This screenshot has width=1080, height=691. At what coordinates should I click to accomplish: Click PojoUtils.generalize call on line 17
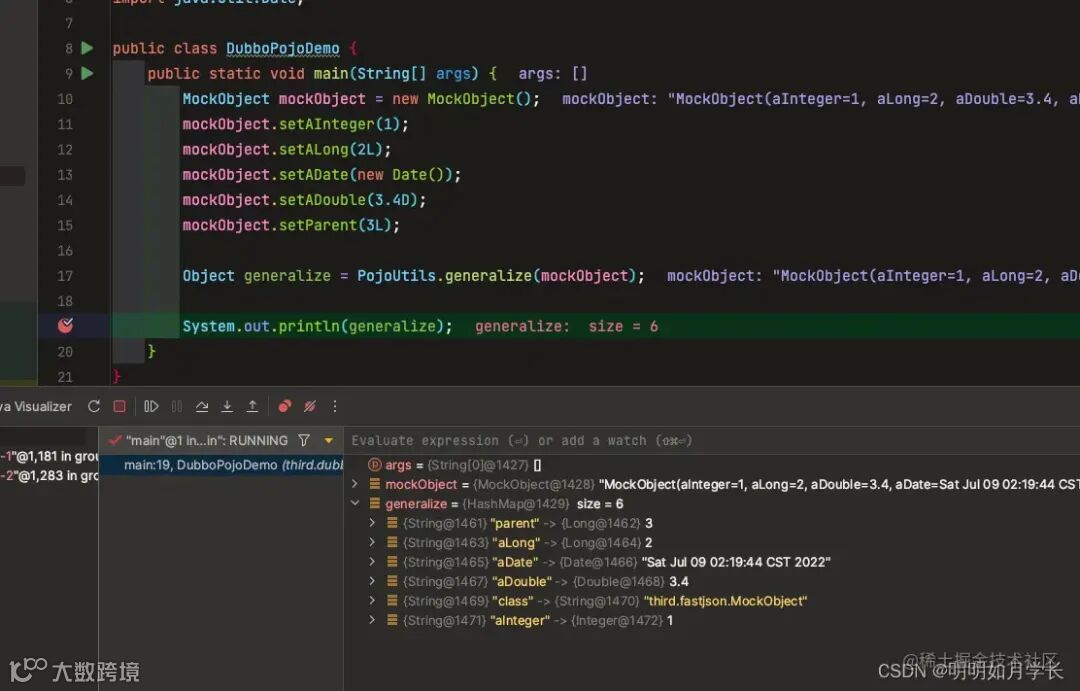501,276
